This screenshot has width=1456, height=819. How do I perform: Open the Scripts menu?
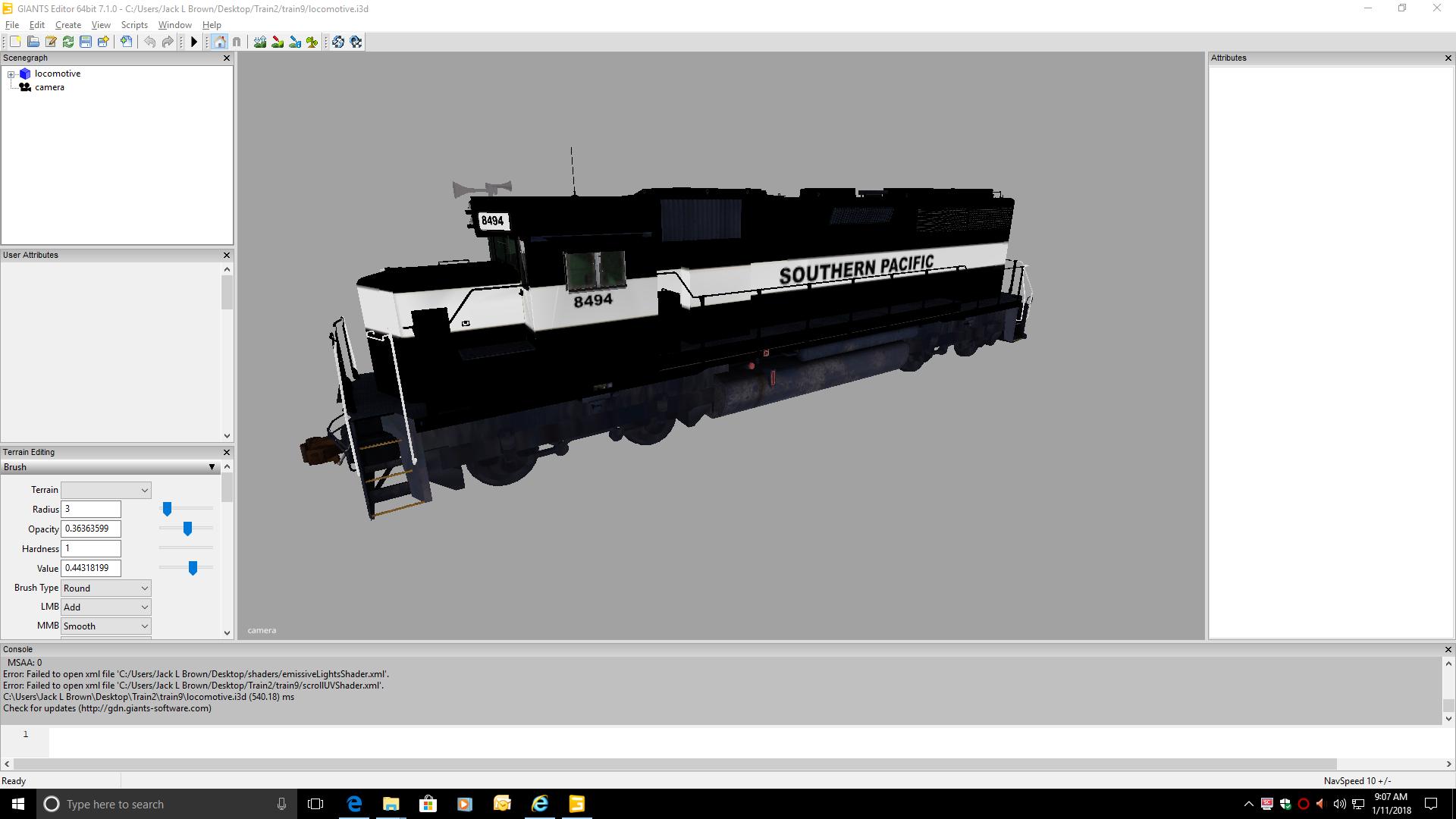[x=134, y=25]
